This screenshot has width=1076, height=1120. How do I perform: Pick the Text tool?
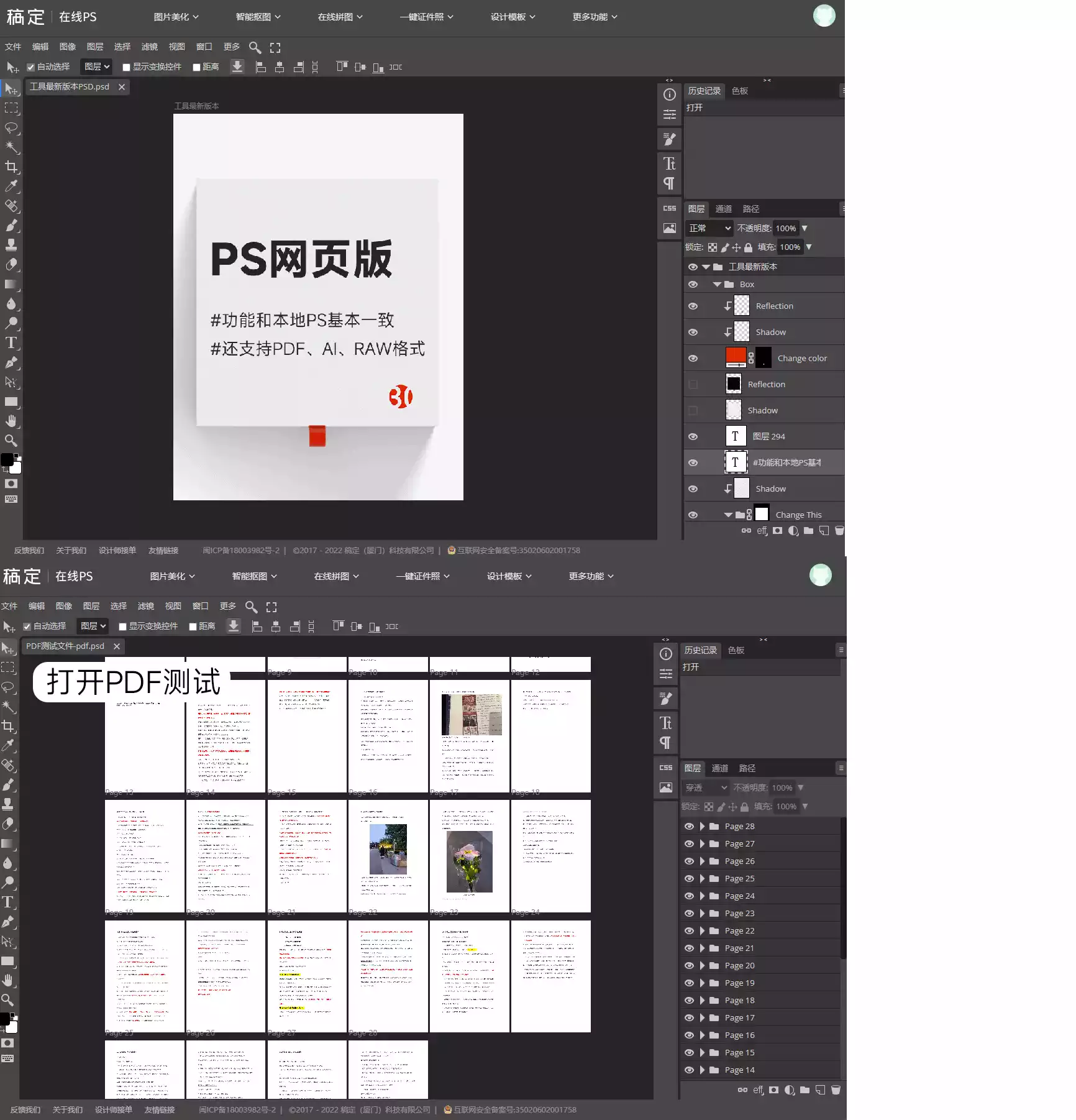point(11,342)
